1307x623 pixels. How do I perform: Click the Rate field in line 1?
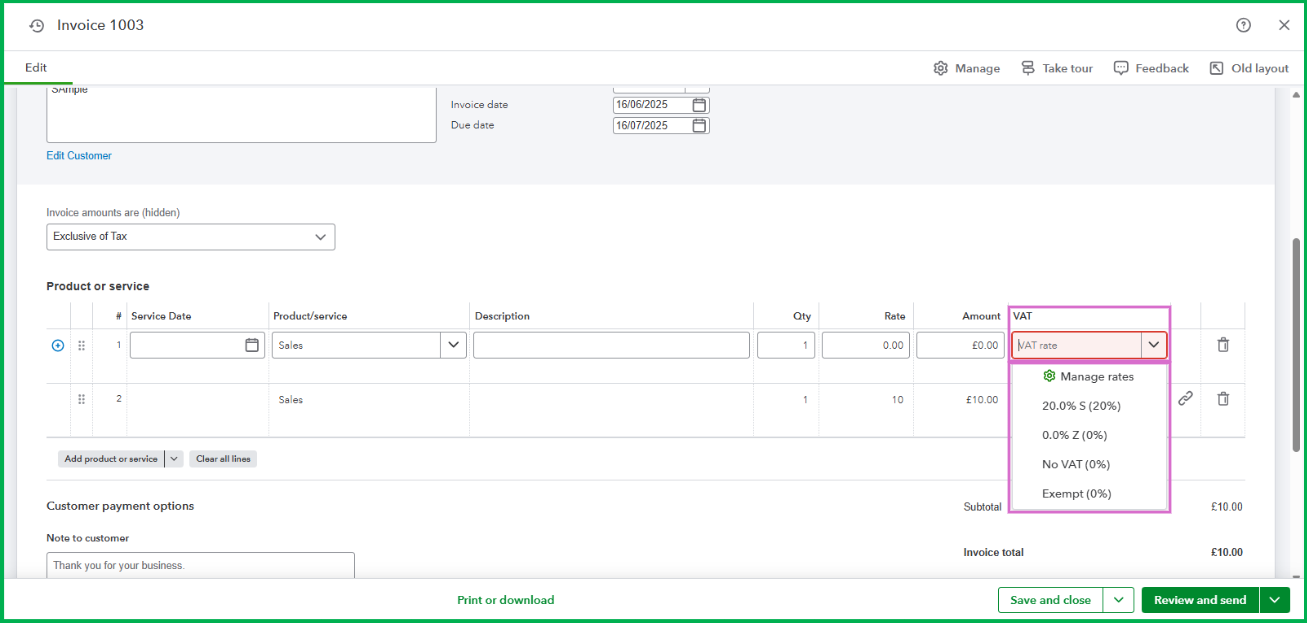pos(866,345)
